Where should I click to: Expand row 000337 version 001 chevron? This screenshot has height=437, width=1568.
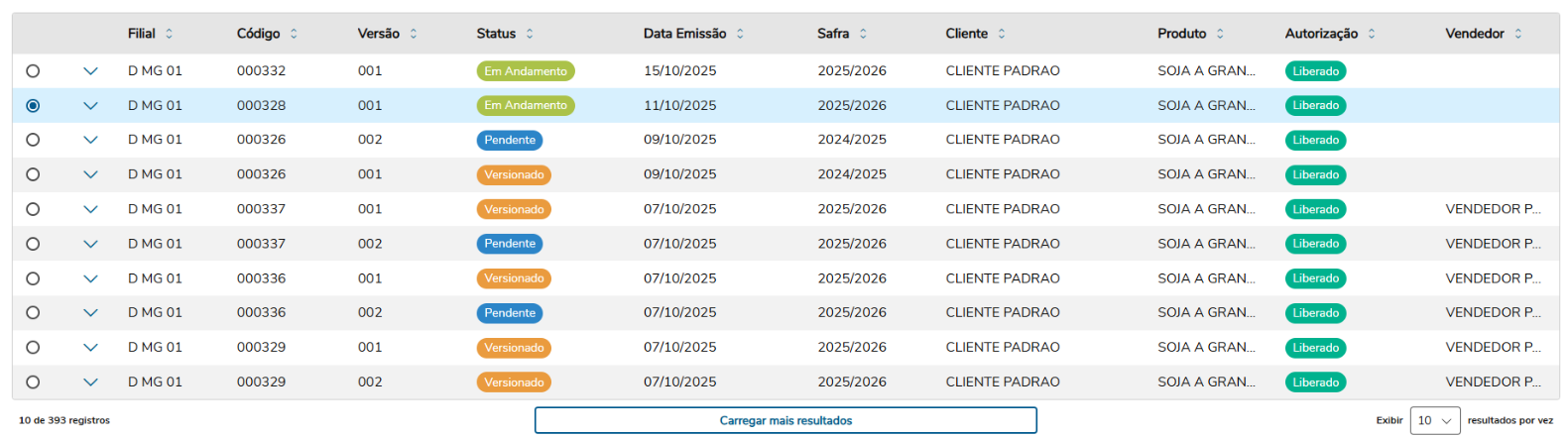click(x=90, y=209)
